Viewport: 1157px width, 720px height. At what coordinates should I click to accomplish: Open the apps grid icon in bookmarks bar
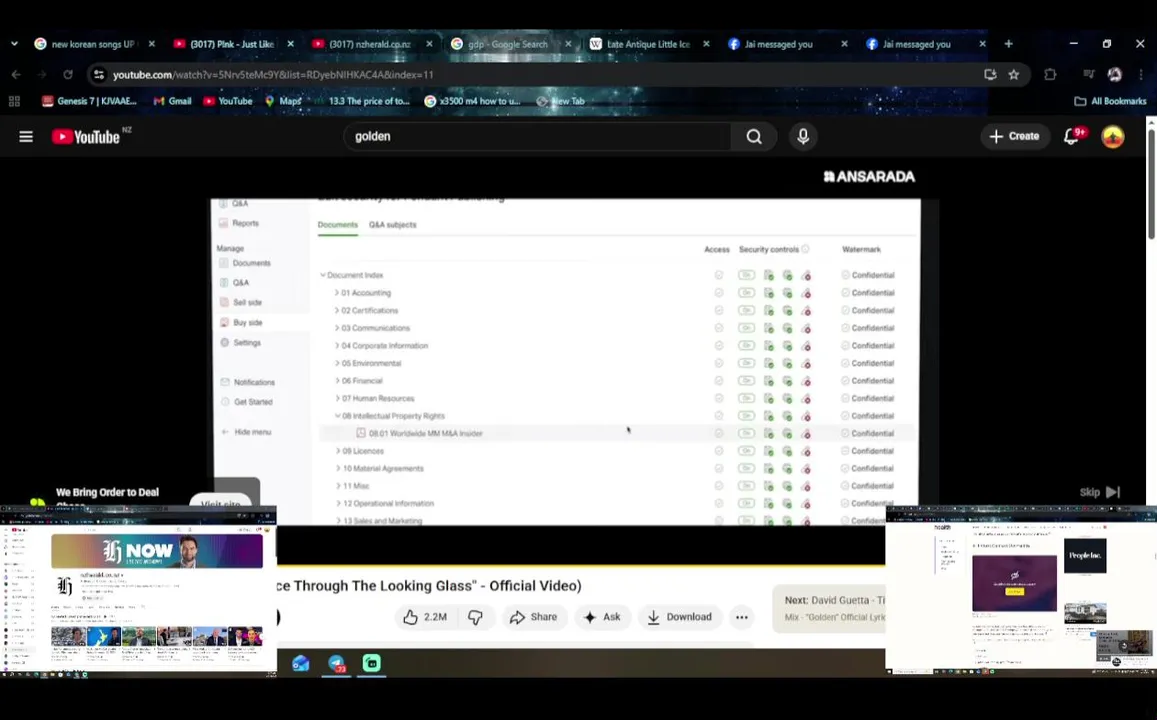[14, 101]
